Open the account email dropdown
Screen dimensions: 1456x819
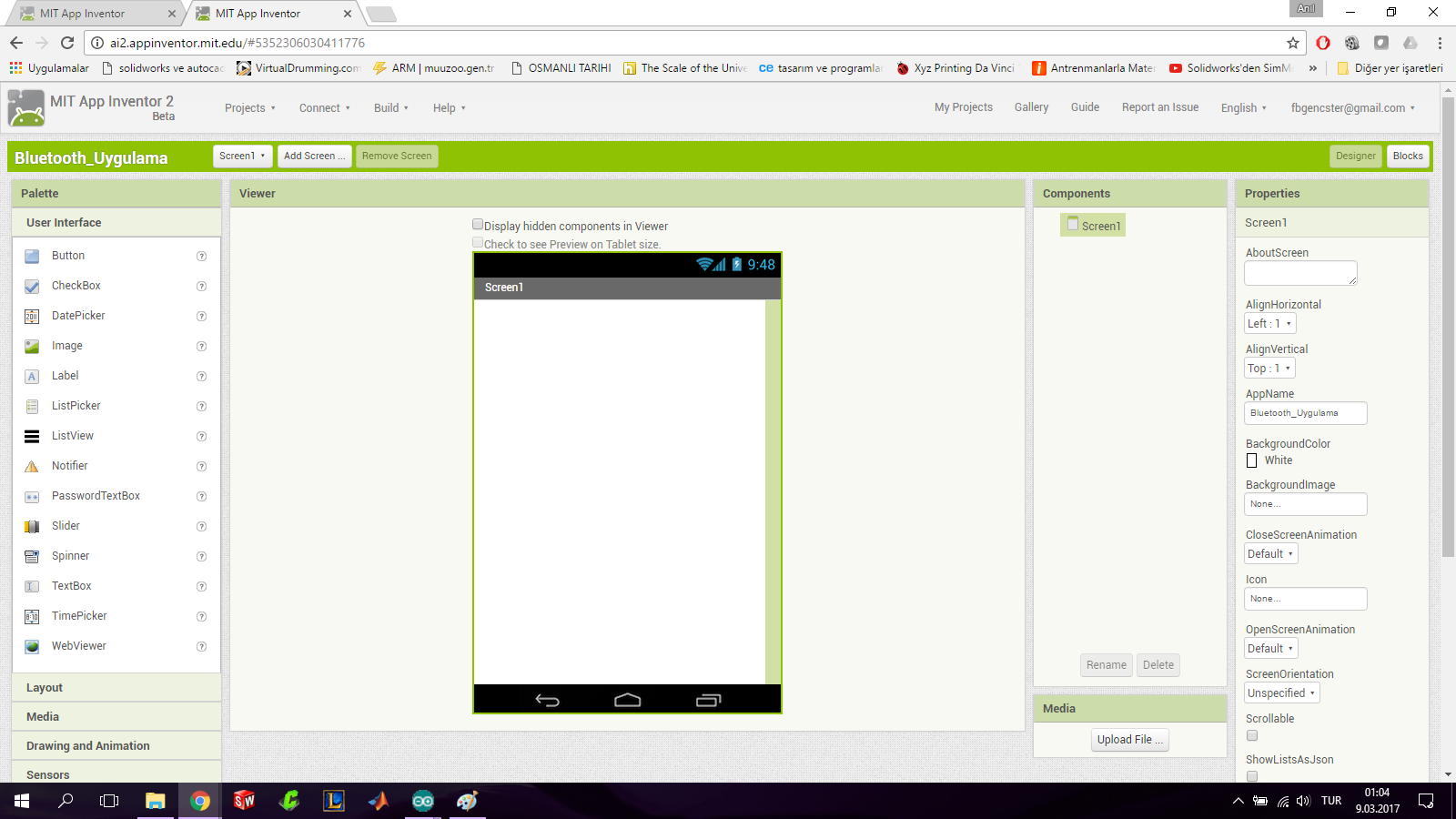click(1352, 108)
